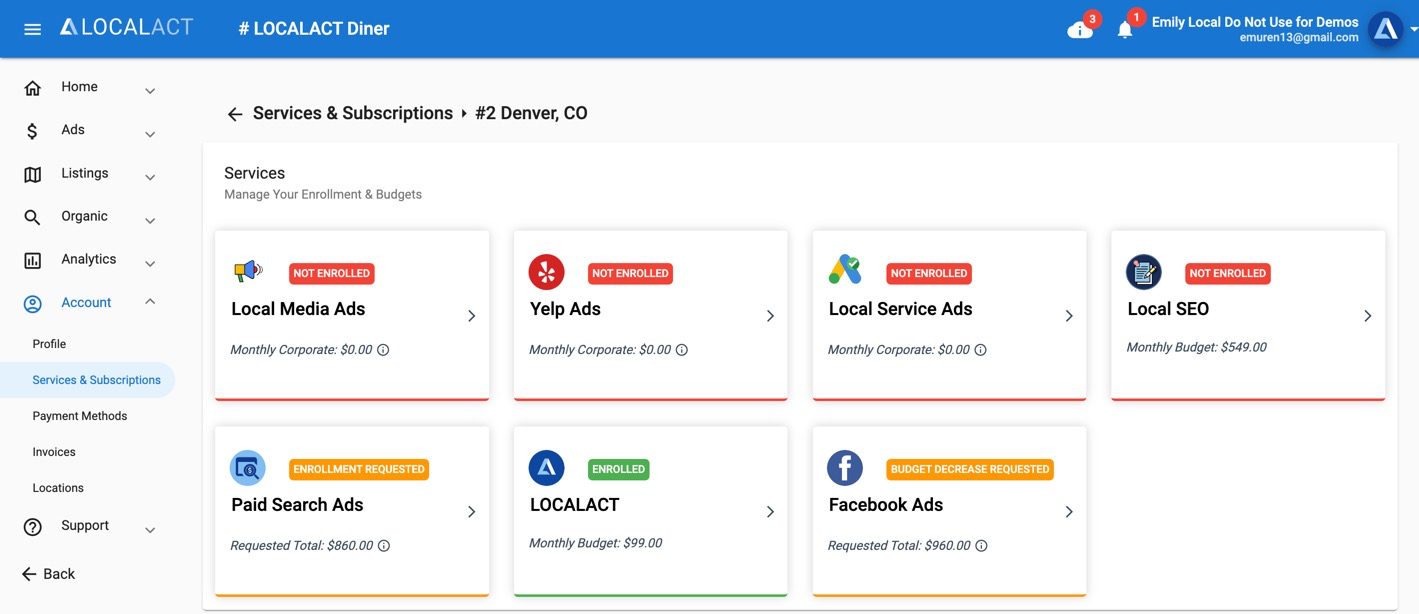This screenshot has width=1419, height=614.
Task: Click the LOCALACT logo in header
Action: [x=127, y=28]
